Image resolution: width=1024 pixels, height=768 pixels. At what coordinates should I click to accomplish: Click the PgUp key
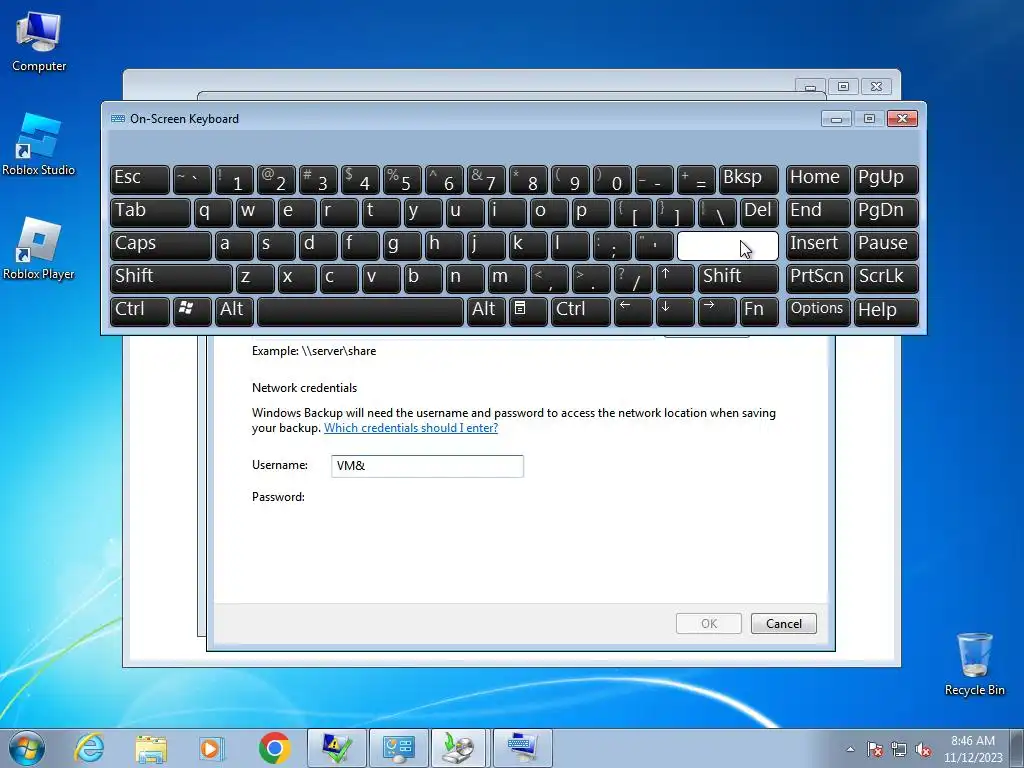click(886, 180)
